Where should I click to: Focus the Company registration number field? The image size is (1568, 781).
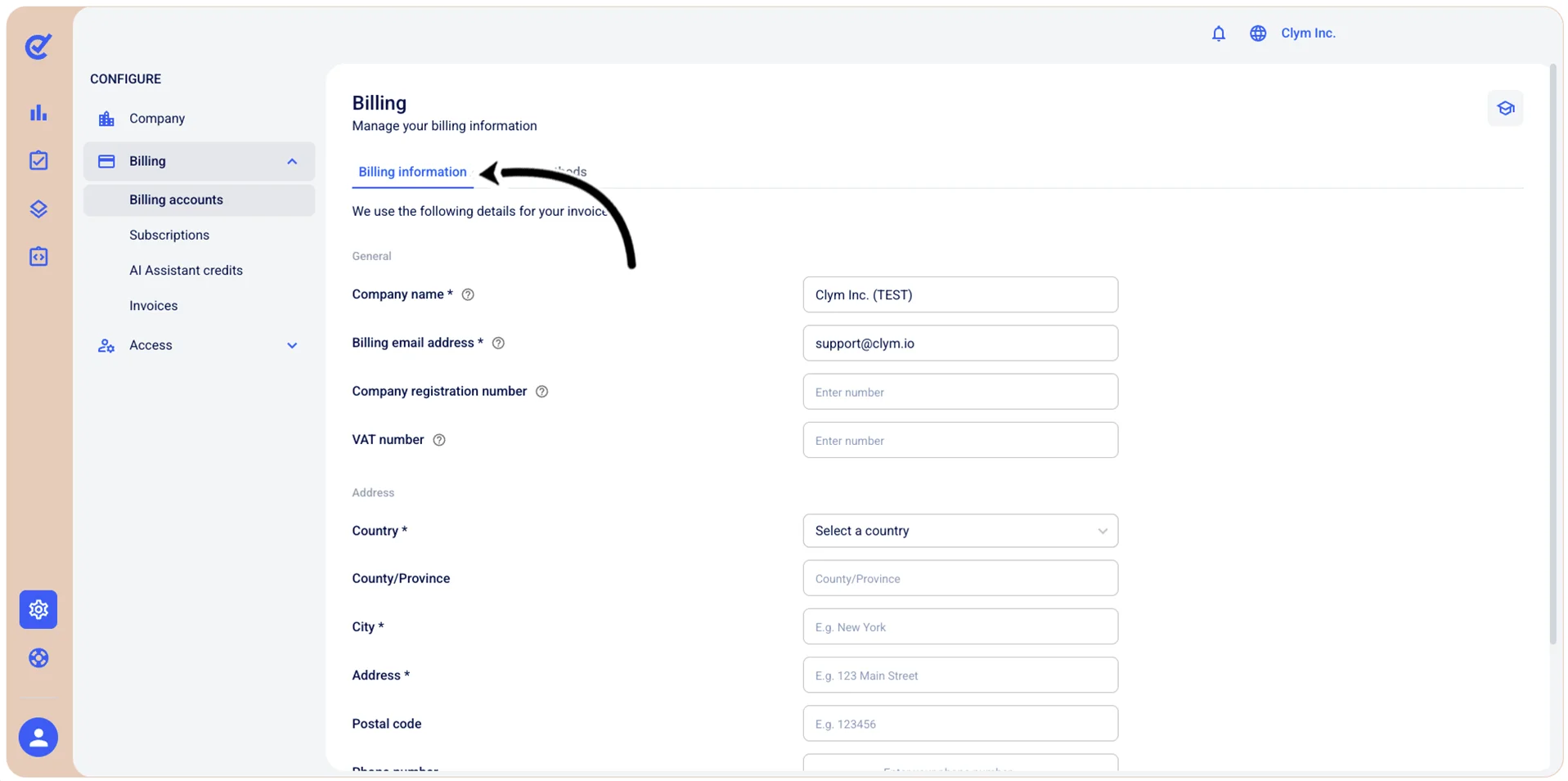[960, 392]
